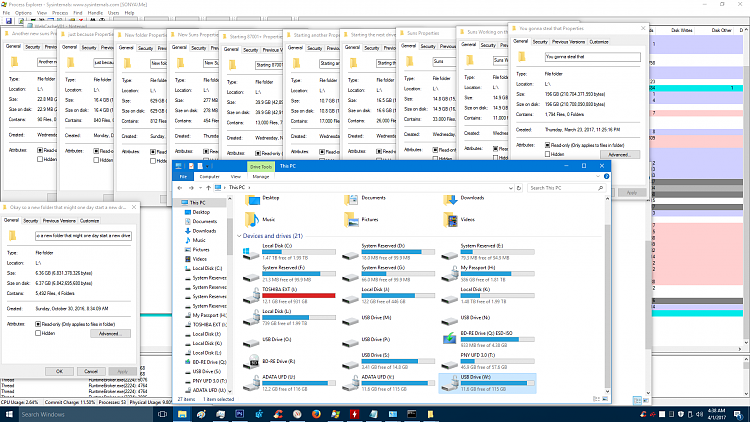Screen dimensions: 750x422
Task: Open the TOSHIBA EXT (I:) drive icon
Action: click(x=251, y=296)
